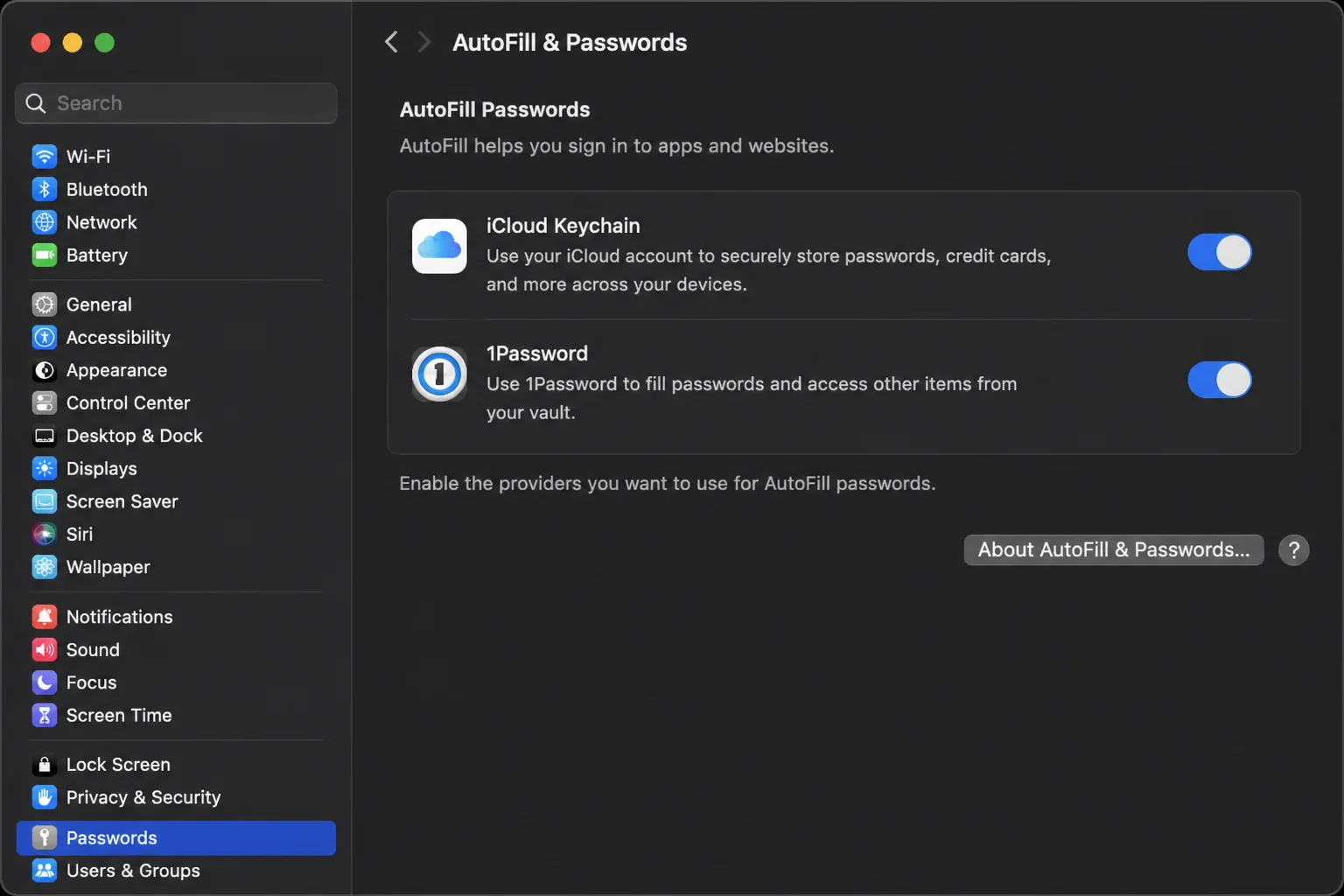Turn off the 1Password AutoFill switch

tap(1220, 380)
